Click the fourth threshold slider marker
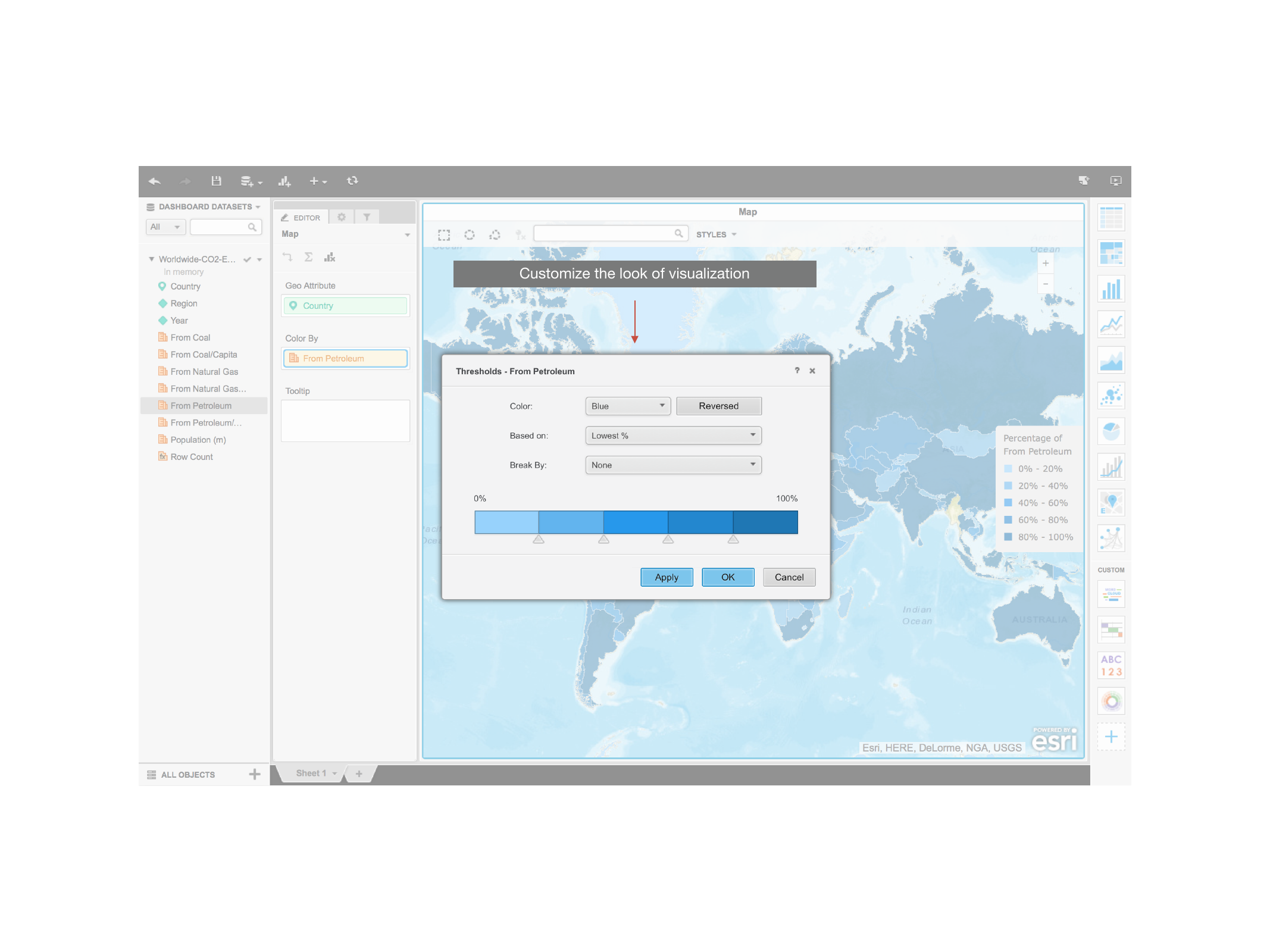Viewport: 1270px width, 952px height. (x=733, y=539)
